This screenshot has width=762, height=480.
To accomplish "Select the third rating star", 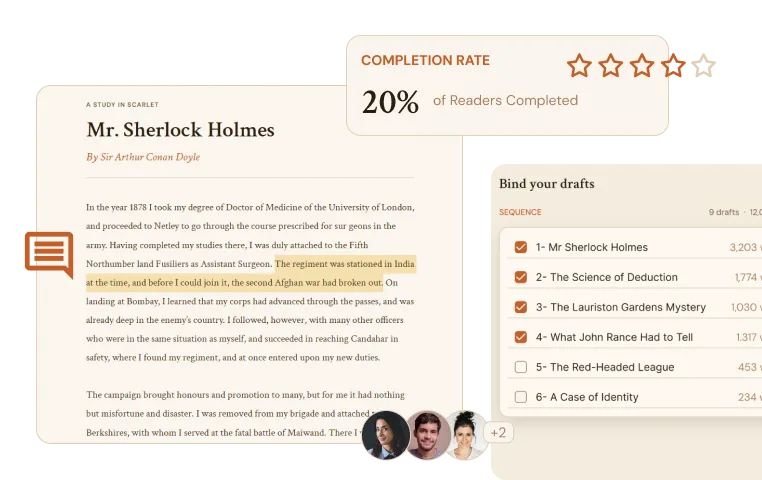I will click(642, 66).
